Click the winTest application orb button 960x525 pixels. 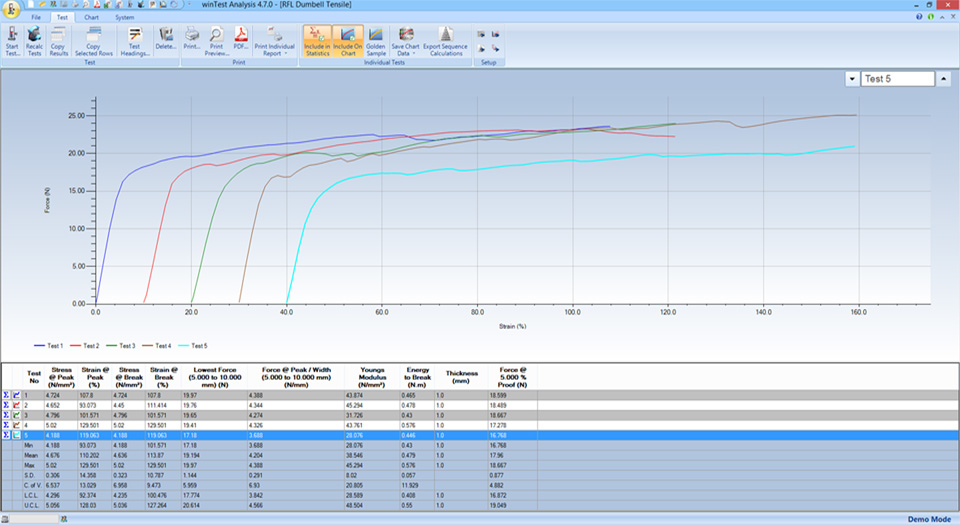pos(10,10)
